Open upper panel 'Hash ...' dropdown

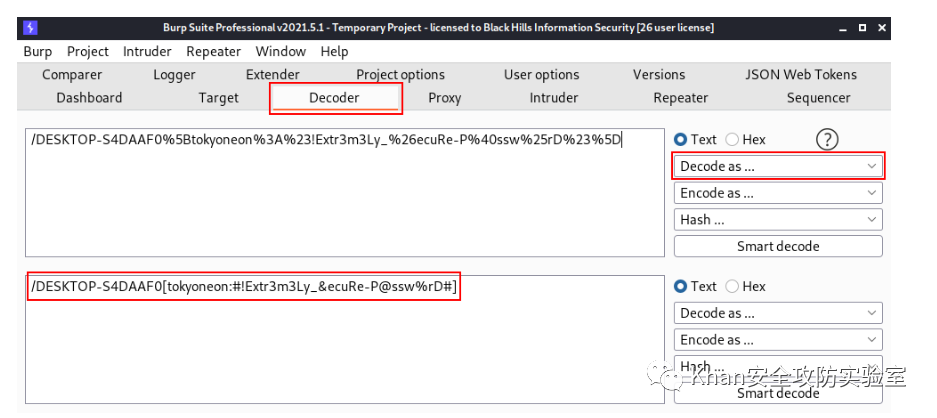778,219
